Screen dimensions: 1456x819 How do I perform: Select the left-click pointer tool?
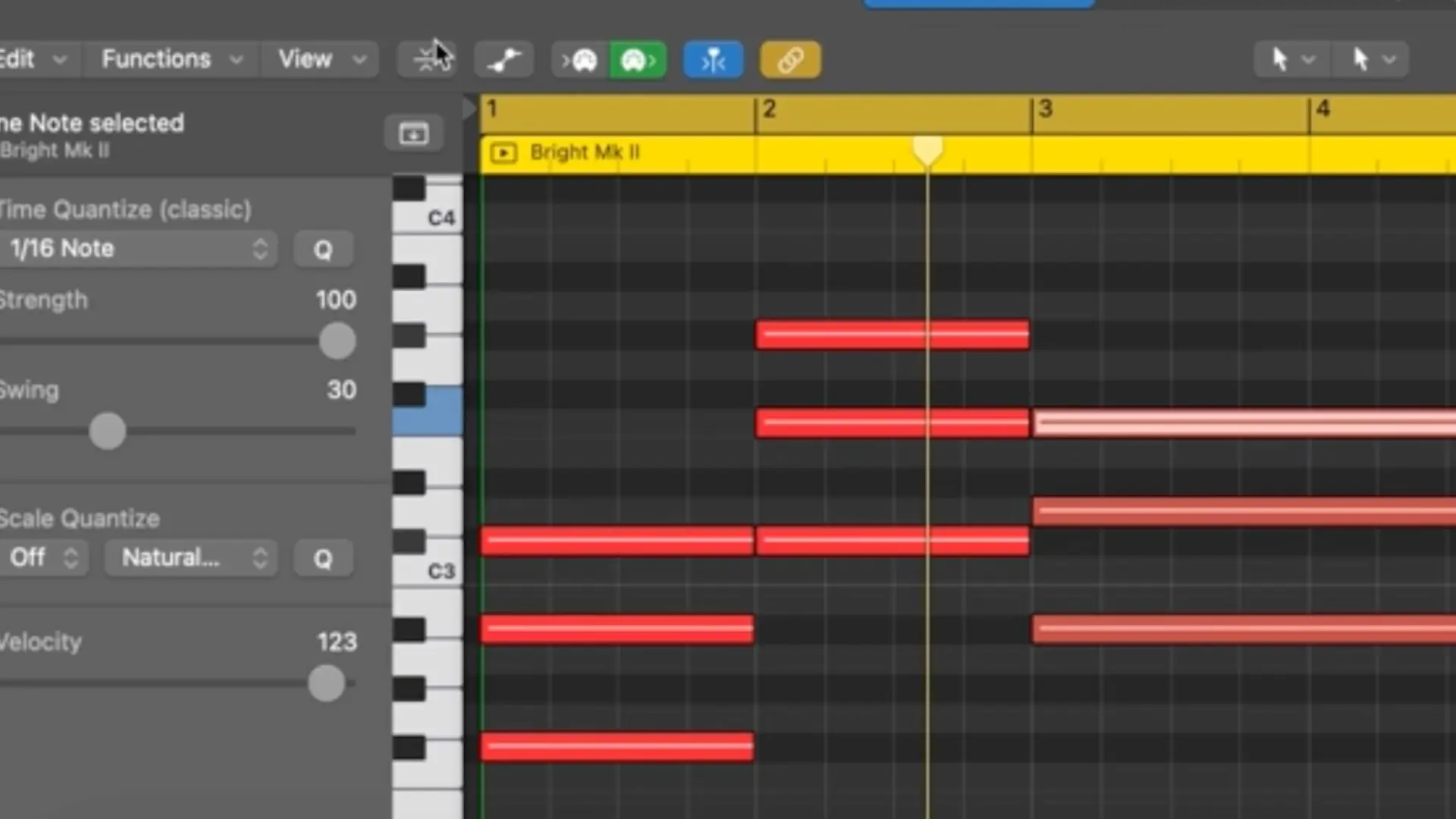pyautogui.click(x=1279, y=59)
